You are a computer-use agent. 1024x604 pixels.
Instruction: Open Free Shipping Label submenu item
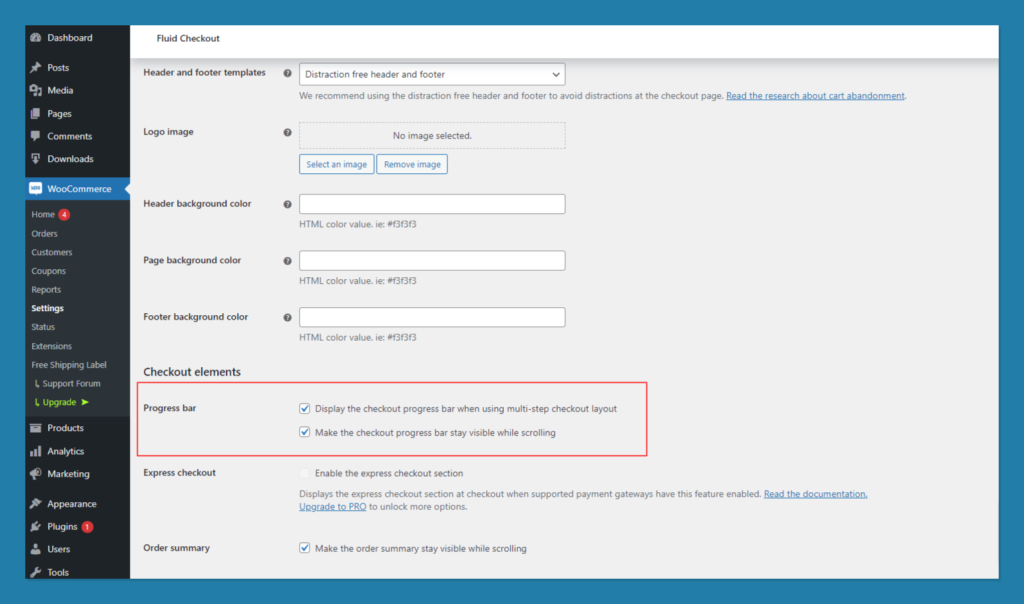click(x=69, y=365)
